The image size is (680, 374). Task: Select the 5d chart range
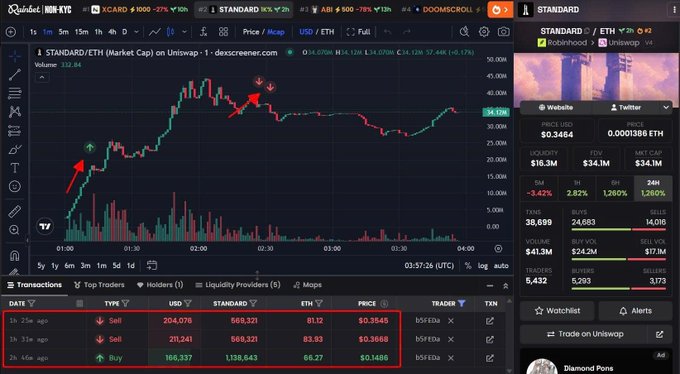click(x=116, y=266)
